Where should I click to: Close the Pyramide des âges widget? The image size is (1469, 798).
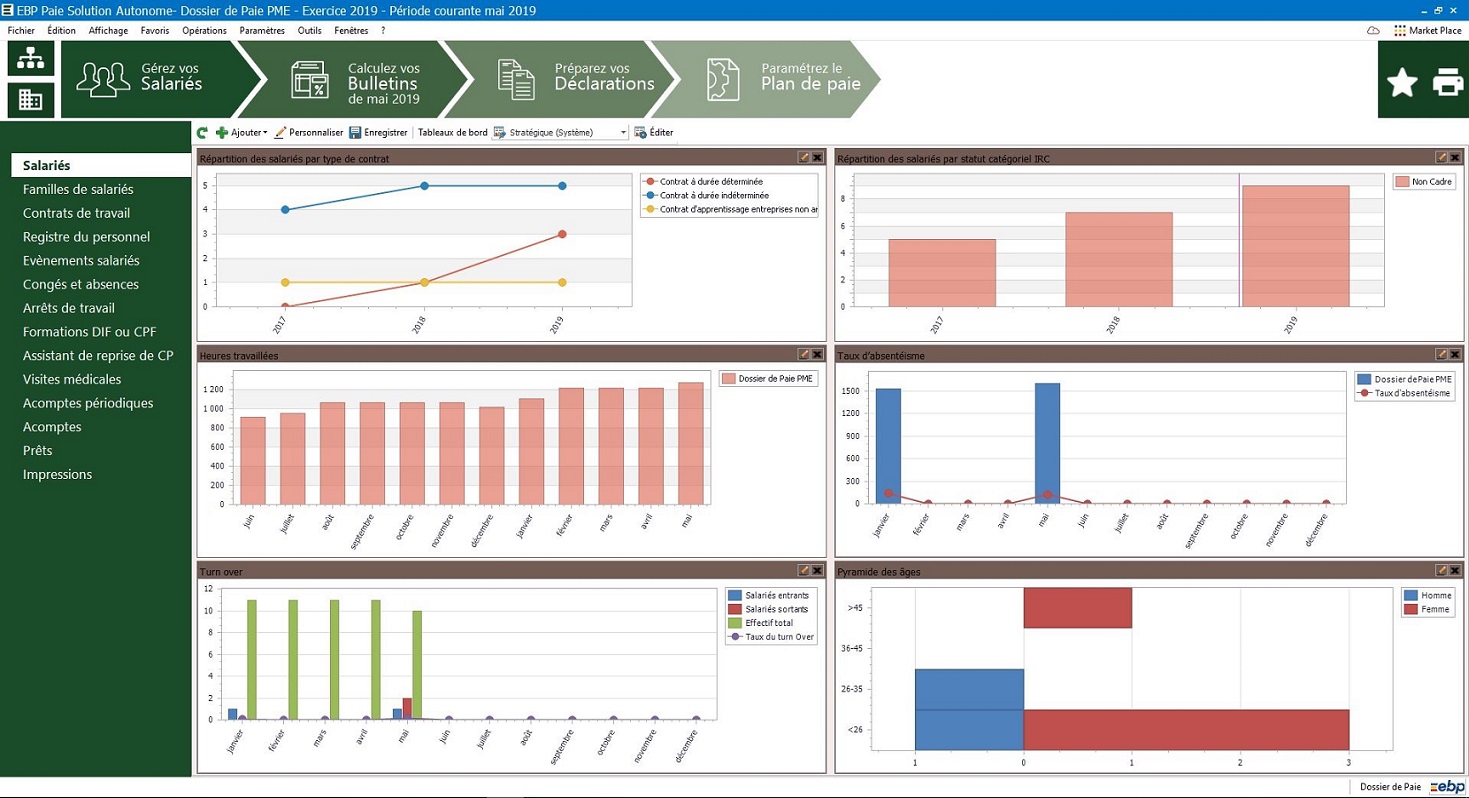point(1455,570)
